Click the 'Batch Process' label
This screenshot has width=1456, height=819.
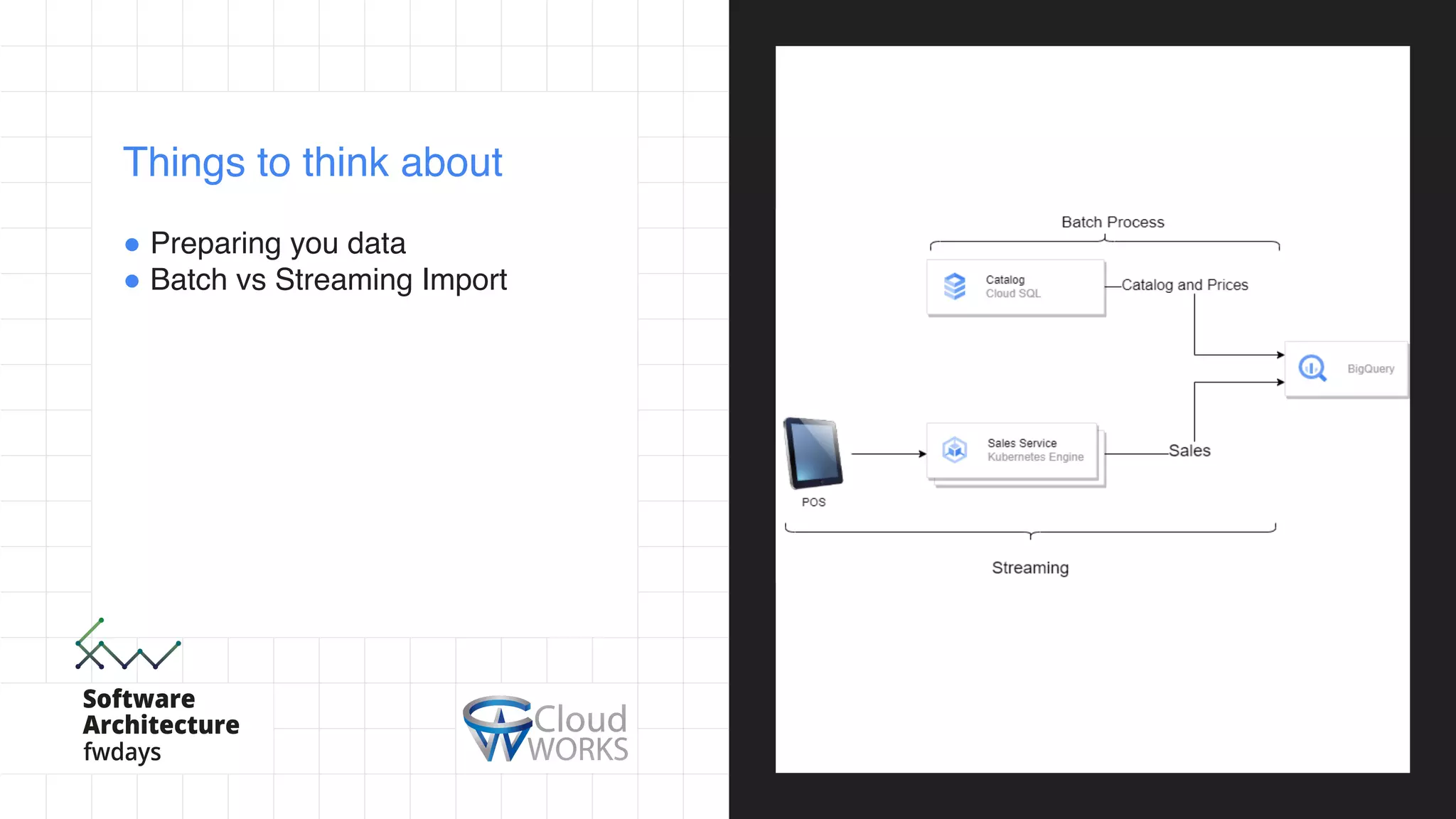pyautogui.click(x=1113, y=223)
